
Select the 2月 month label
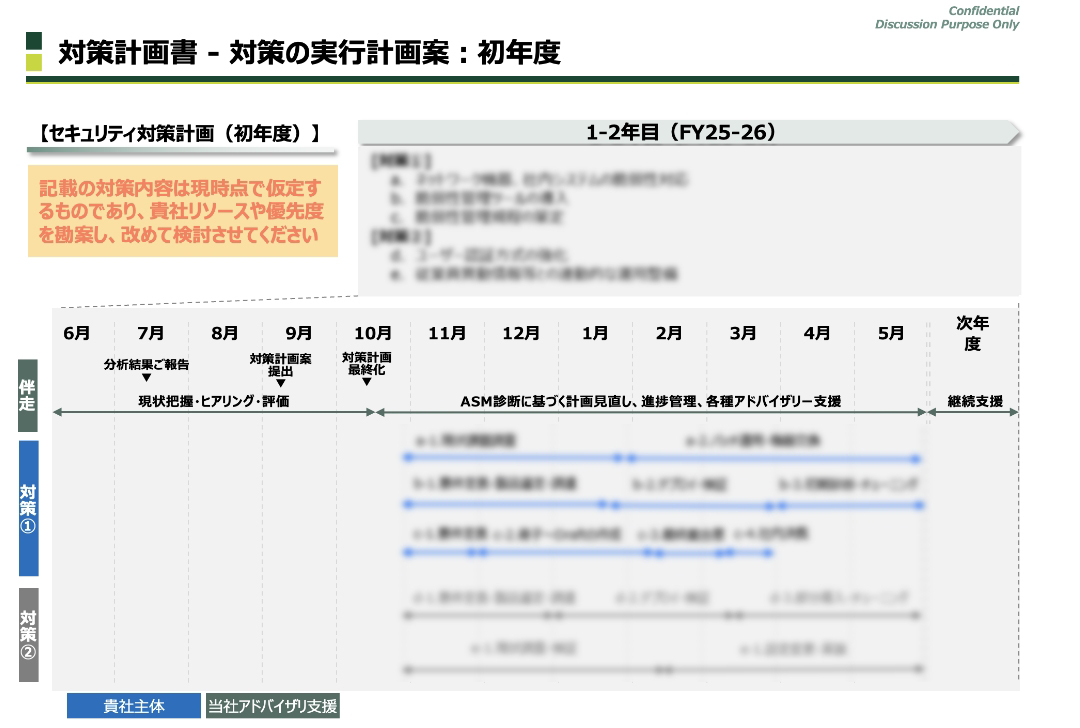669,333
